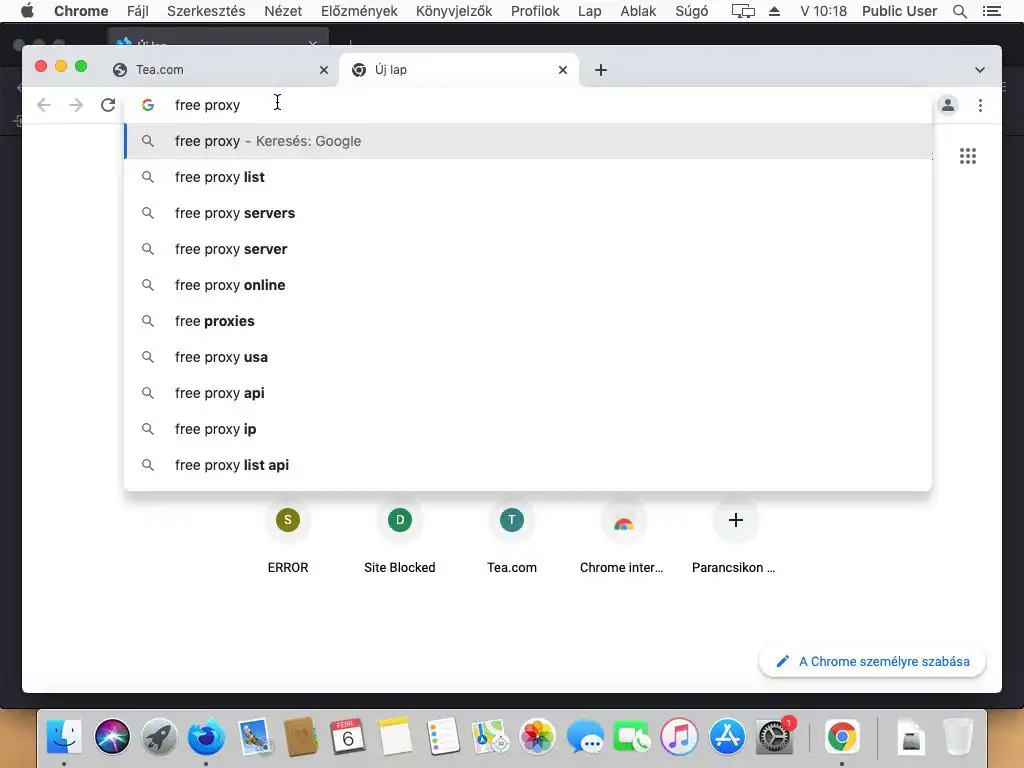1024x768 pixels.
Task: Open Launchpad rocket in the dock
Action: 159,737
